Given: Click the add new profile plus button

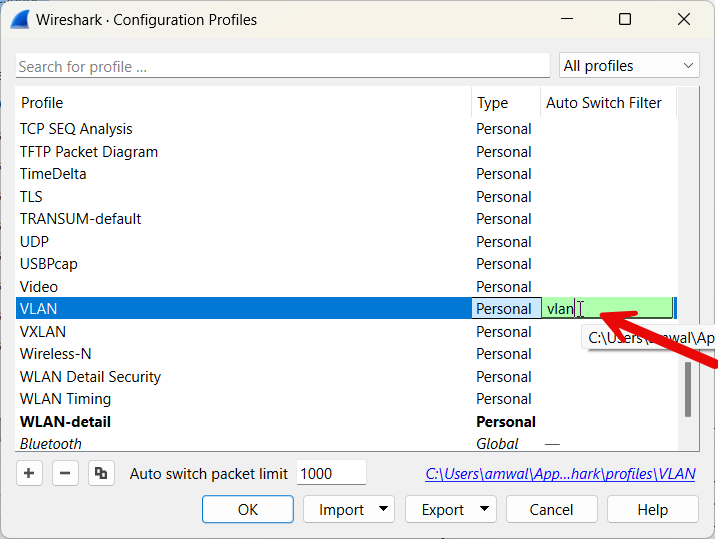Looking at the screenshot, I should click(30, 473).
